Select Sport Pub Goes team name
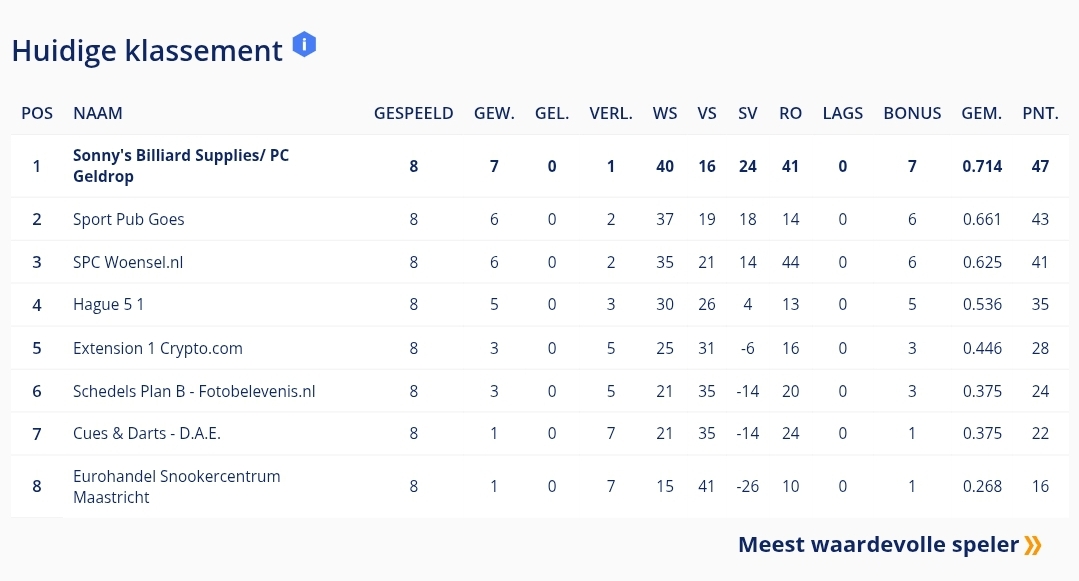 (128, 219)
